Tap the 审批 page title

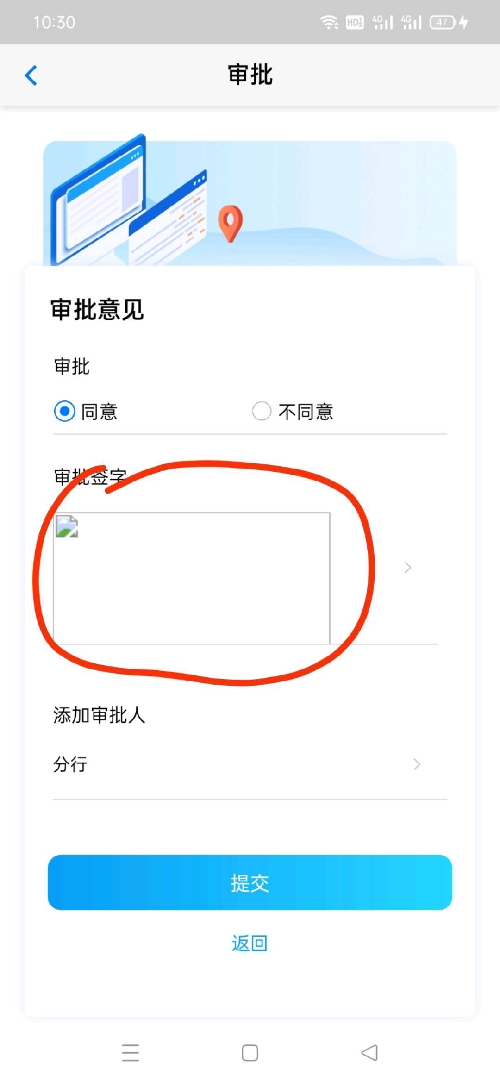pos(250,75)
